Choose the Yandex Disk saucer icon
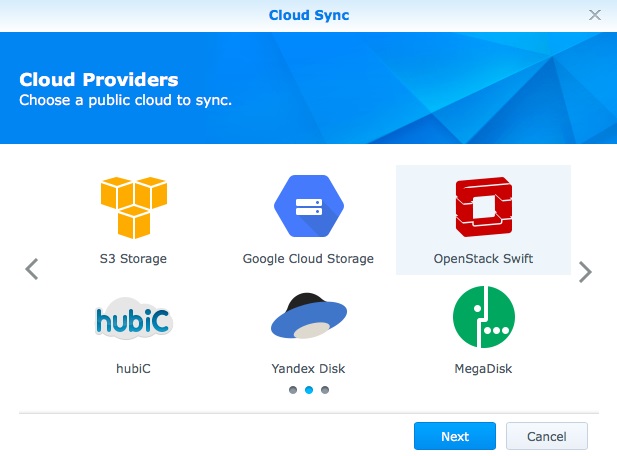 pyautogui.click(x=309, y=316)
